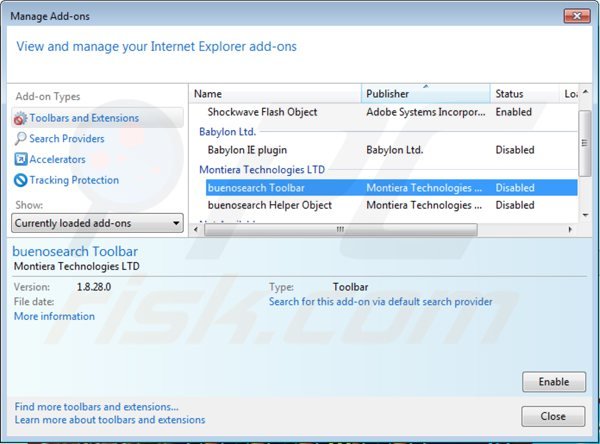This screenshot has width=600, height=444.
Task: Click the vertical scrollbar thumb
Action: coord(585,143)
